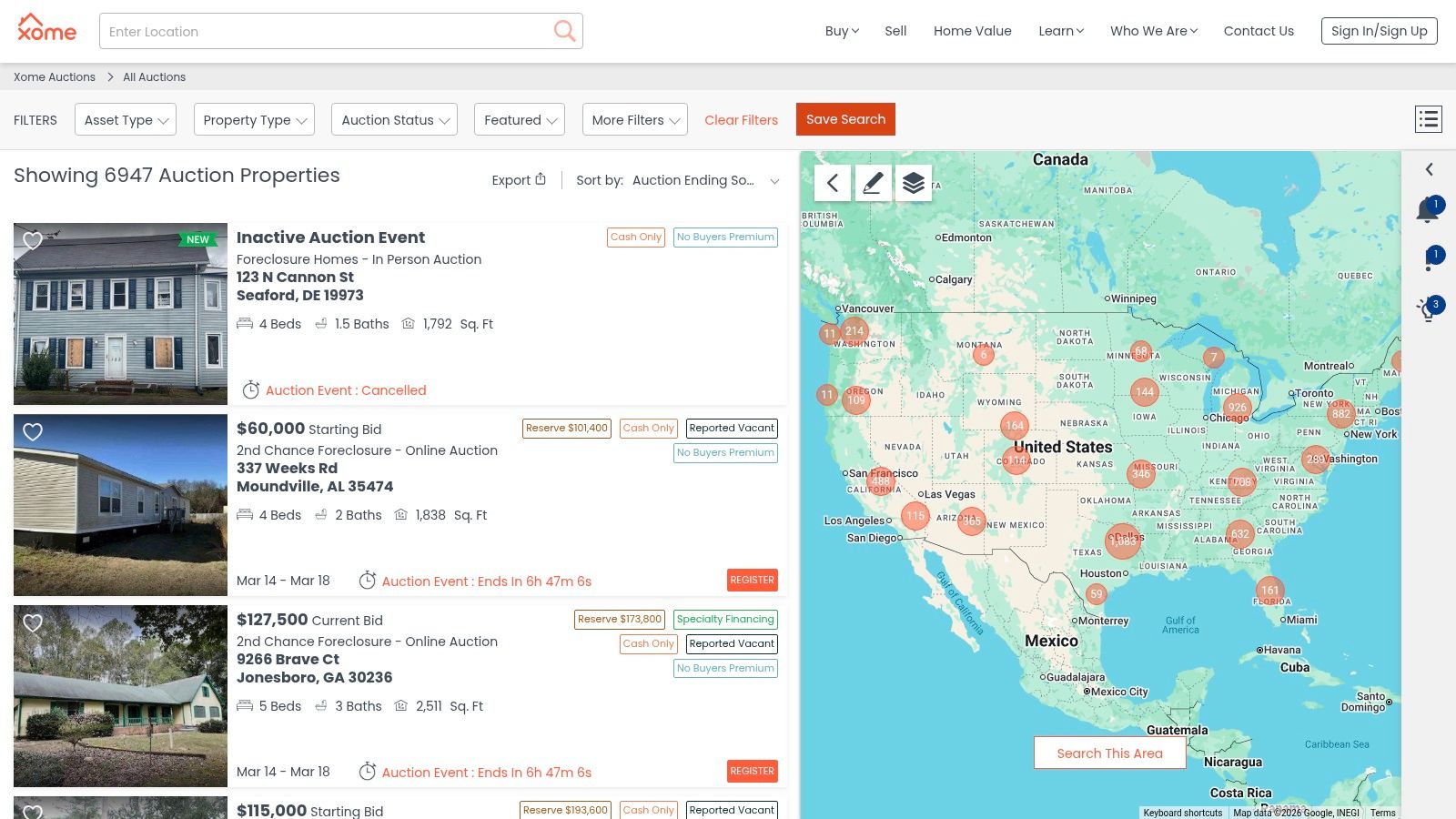This screenshot has width=1456, height=819.
Task: Open the Home Value page
Action: pyautogui.click(x=972, y=31)
